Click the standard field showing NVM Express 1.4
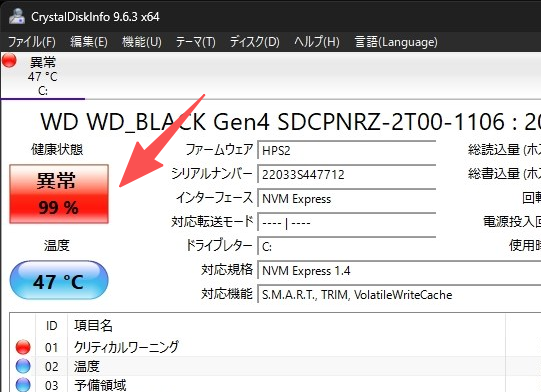The image size is (541, 392). click(x=399, y=271)
